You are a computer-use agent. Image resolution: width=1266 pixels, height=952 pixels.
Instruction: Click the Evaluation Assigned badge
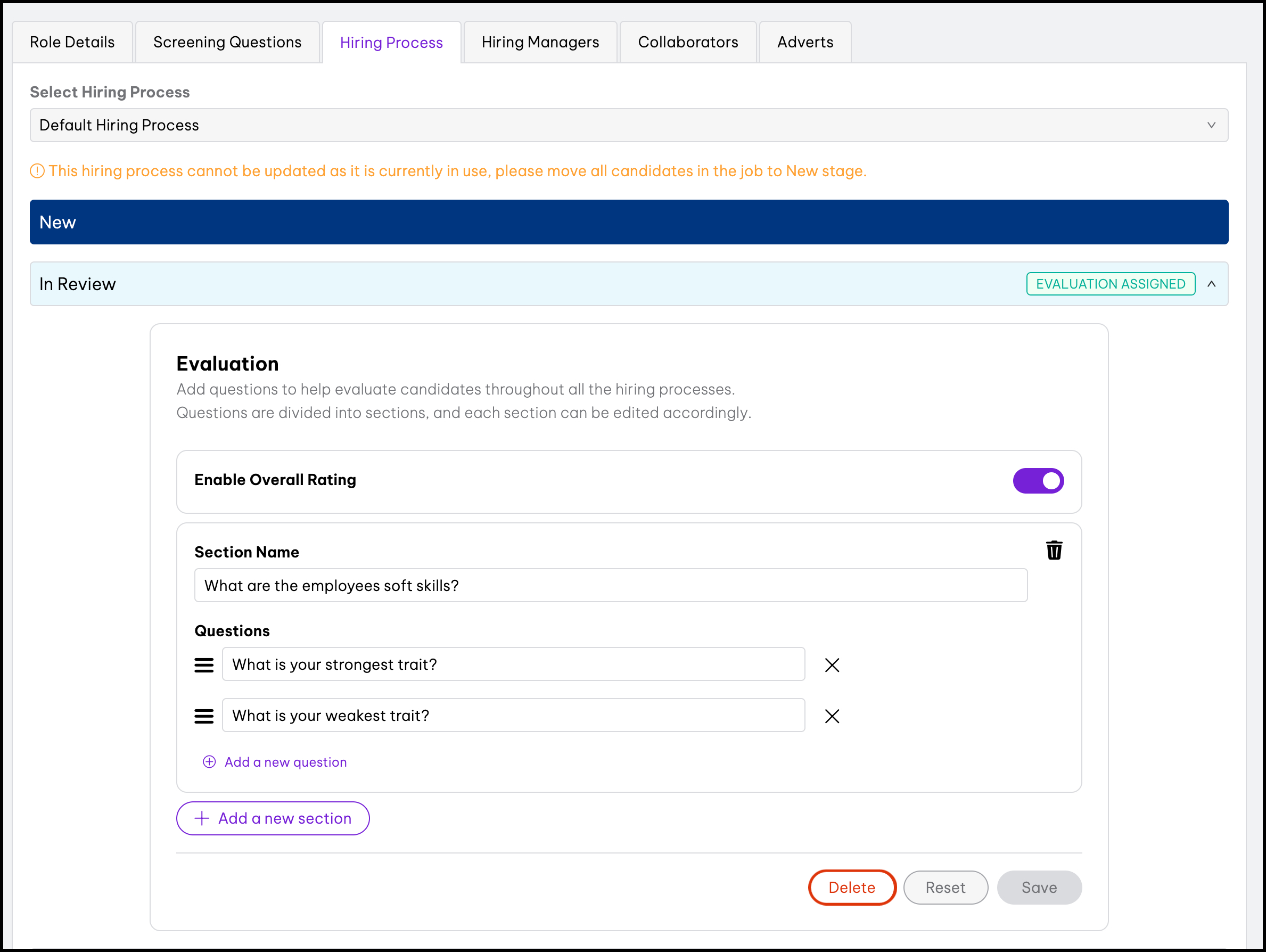[1110, 284]
